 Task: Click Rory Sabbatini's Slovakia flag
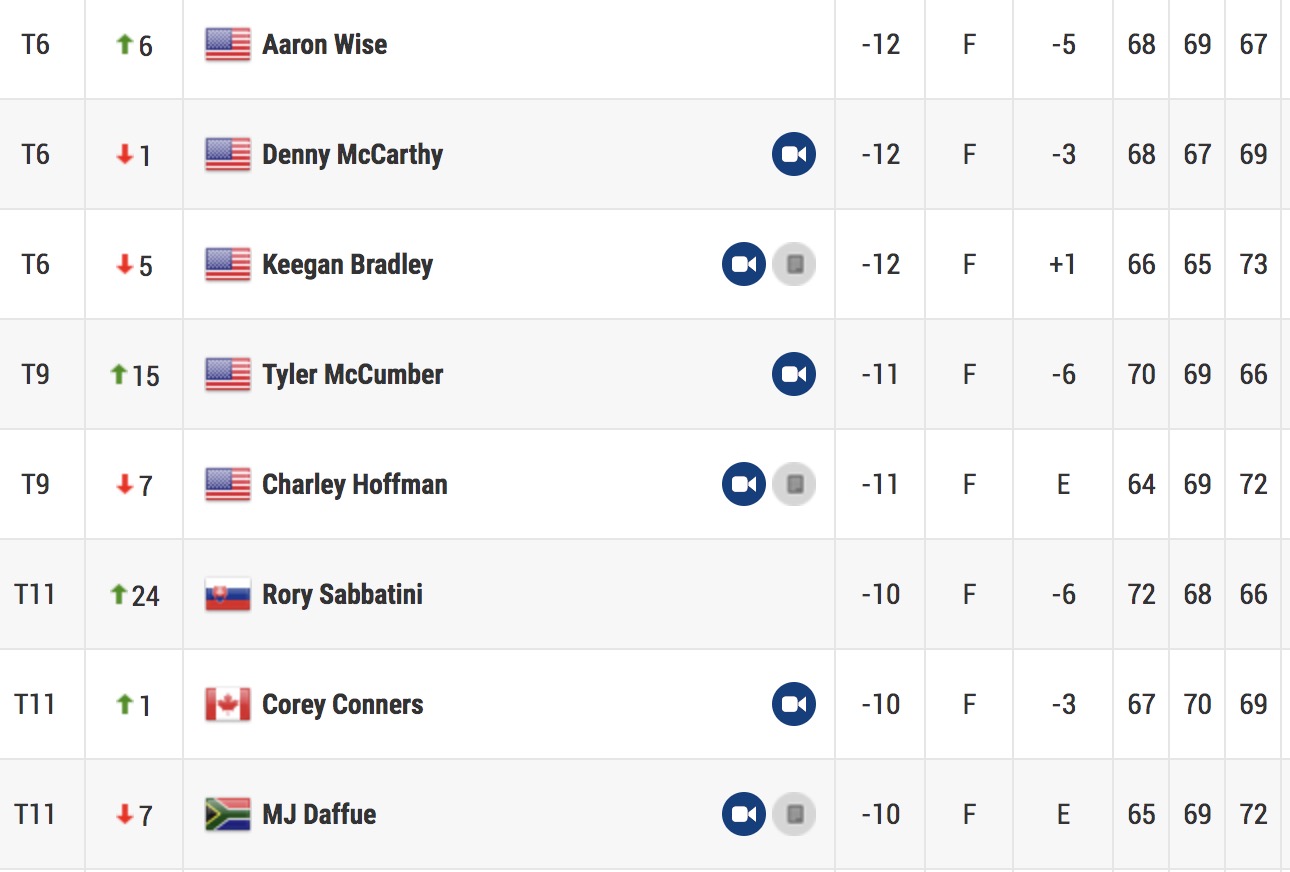coord(228,594)
